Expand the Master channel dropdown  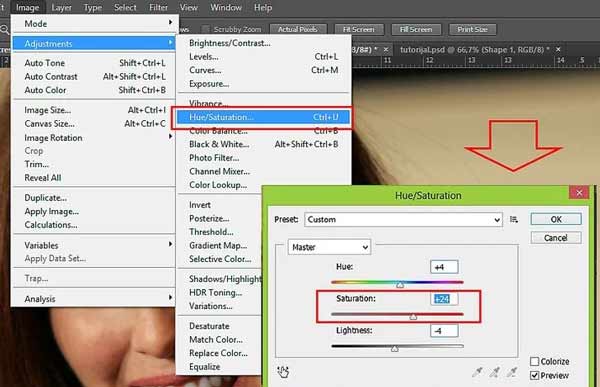329,247
